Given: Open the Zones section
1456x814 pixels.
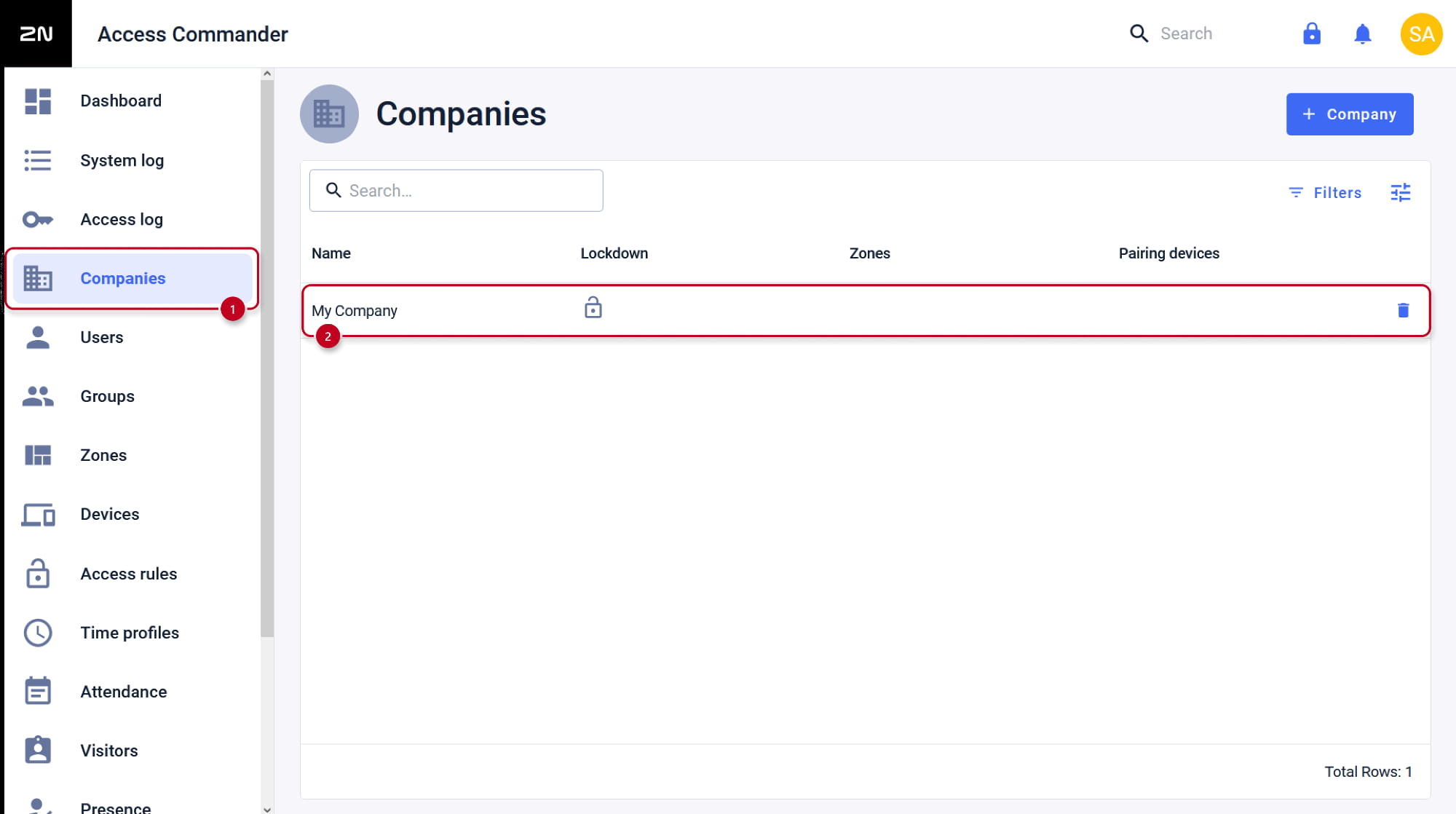Looking at the screenshot, I should 132,455.
